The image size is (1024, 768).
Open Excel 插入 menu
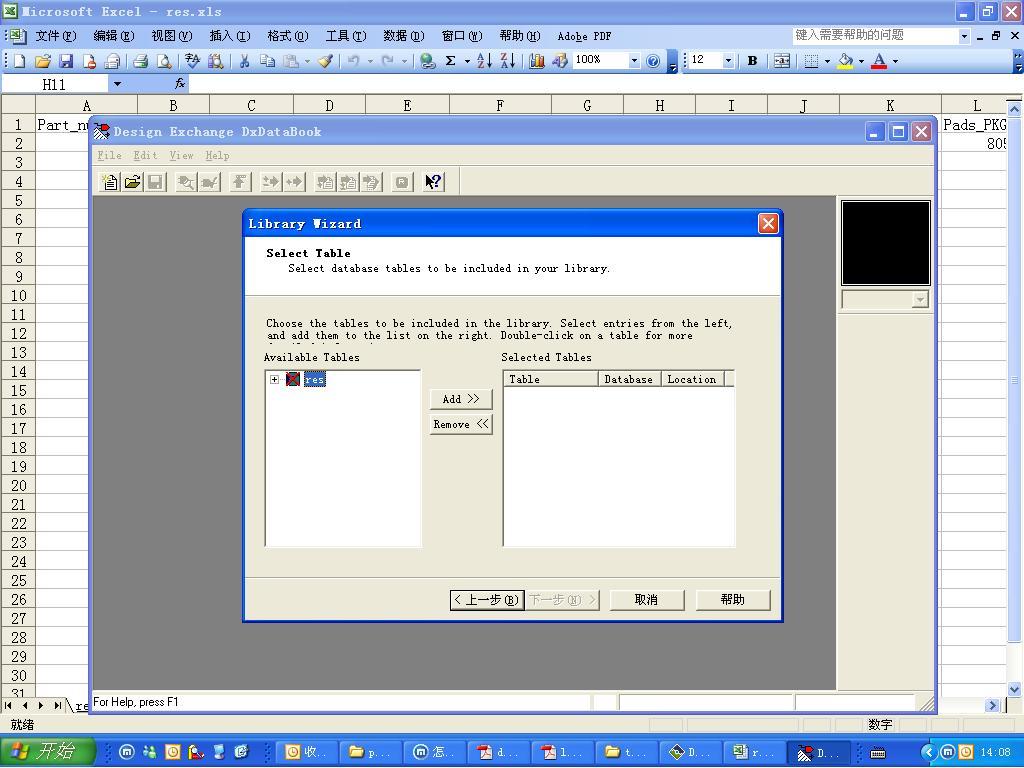pos(230,36)
